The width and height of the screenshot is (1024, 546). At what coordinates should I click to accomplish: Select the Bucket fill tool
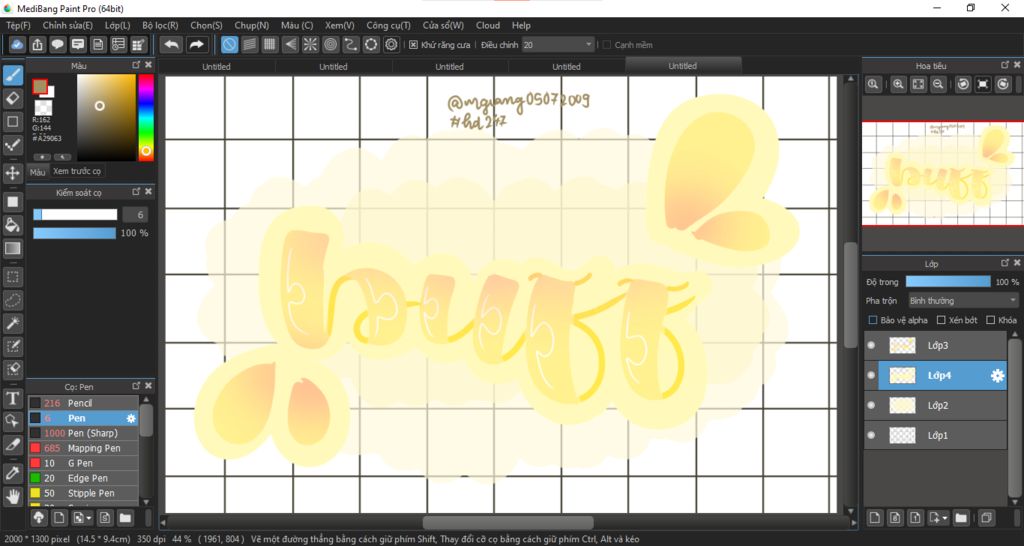tap(12, 225)
